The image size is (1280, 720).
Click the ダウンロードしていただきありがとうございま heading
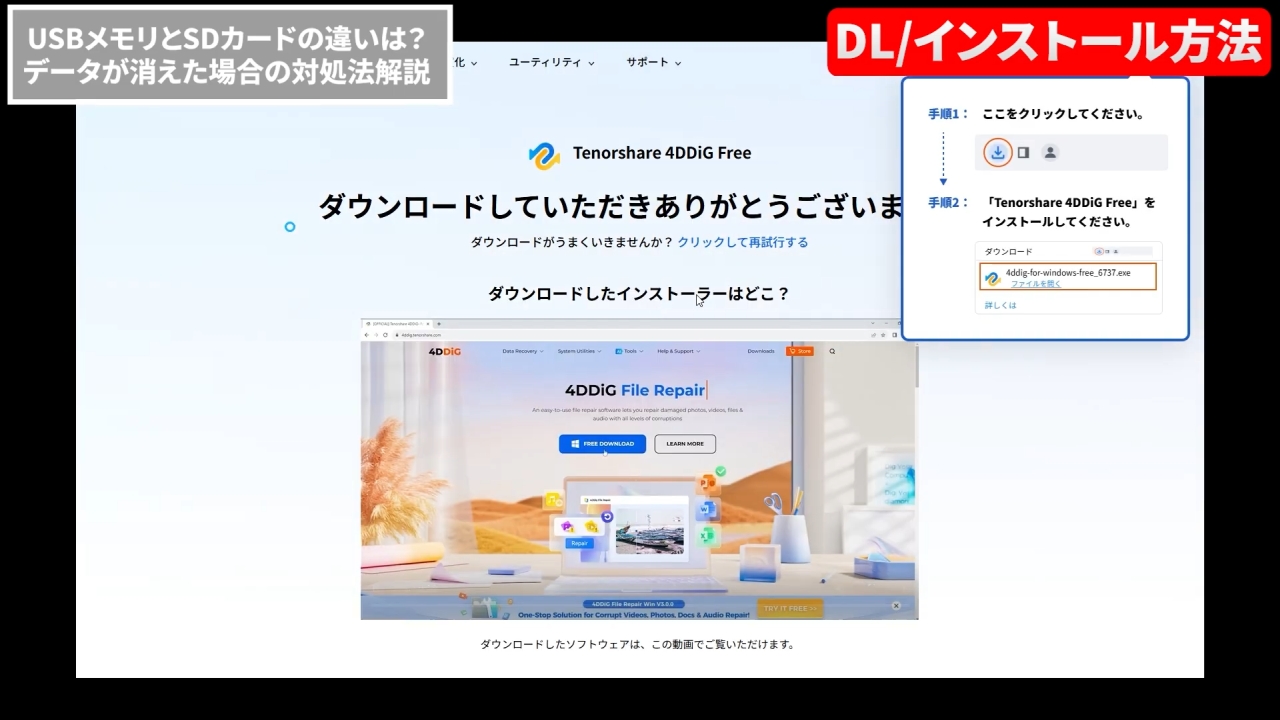(611, 206)
